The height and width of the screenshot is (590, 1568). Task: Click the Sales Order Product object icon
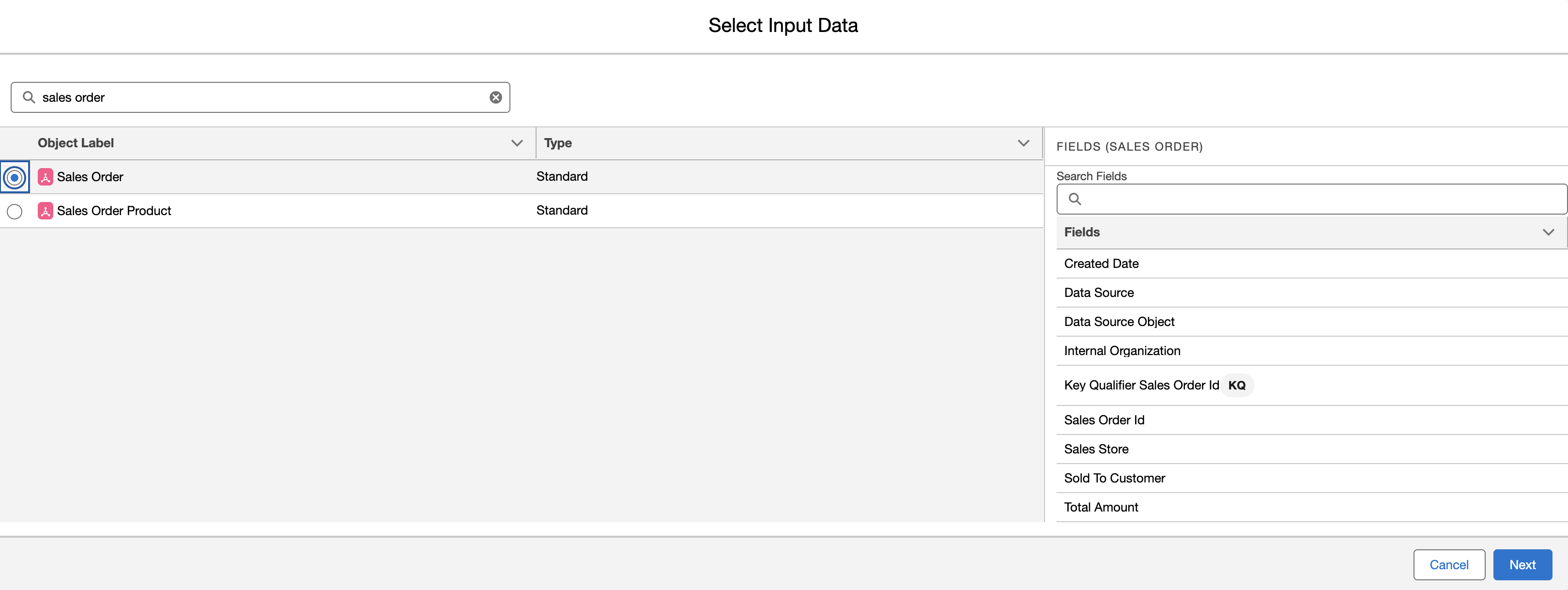(x=46, y=211)
